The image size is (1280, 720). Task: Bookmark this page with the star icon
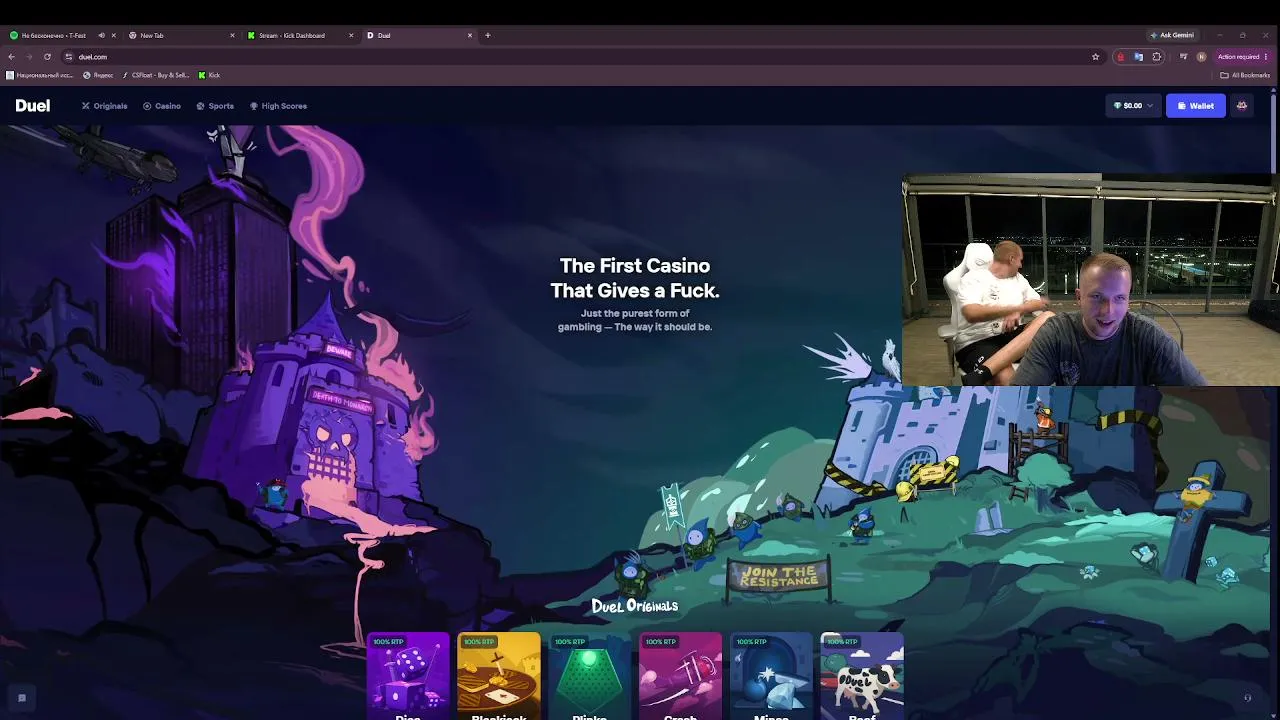(x=1096, y=57)
